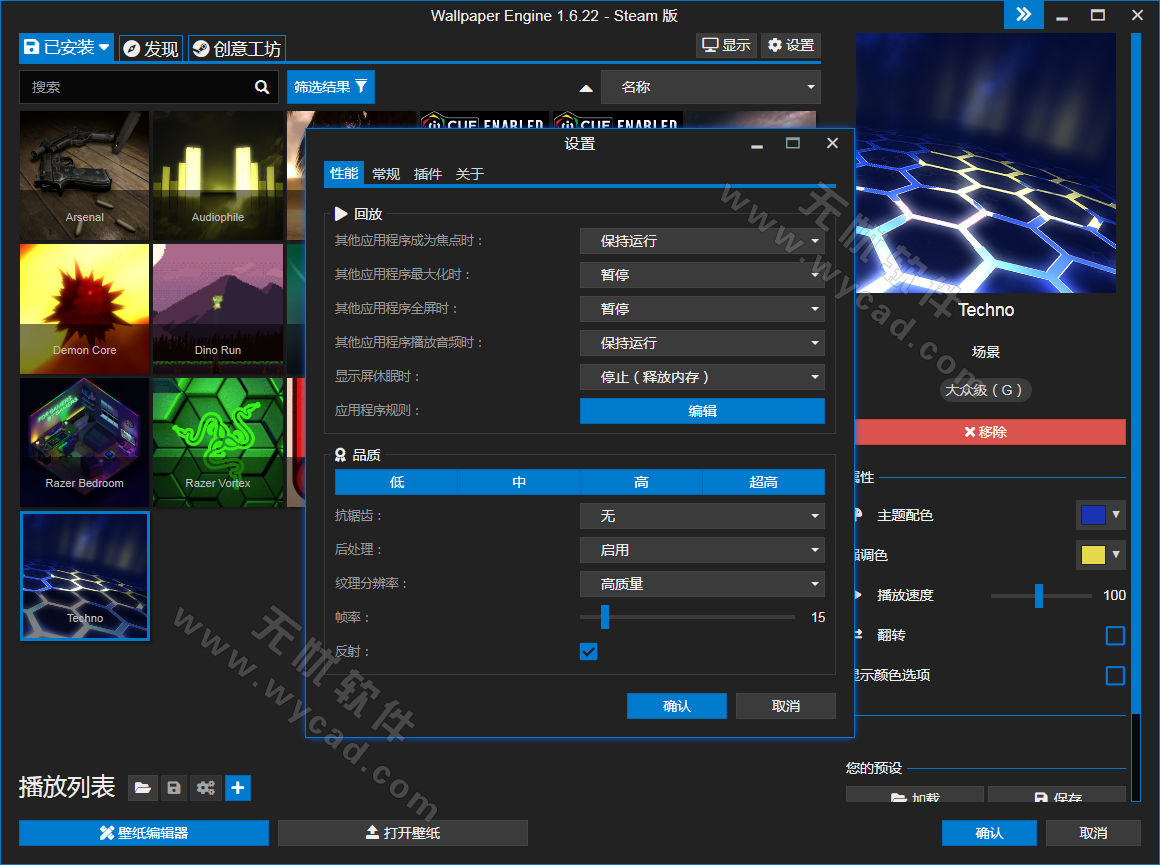Click the search magnifier icon
1160x865 pixels.
[x=262, y=87]
